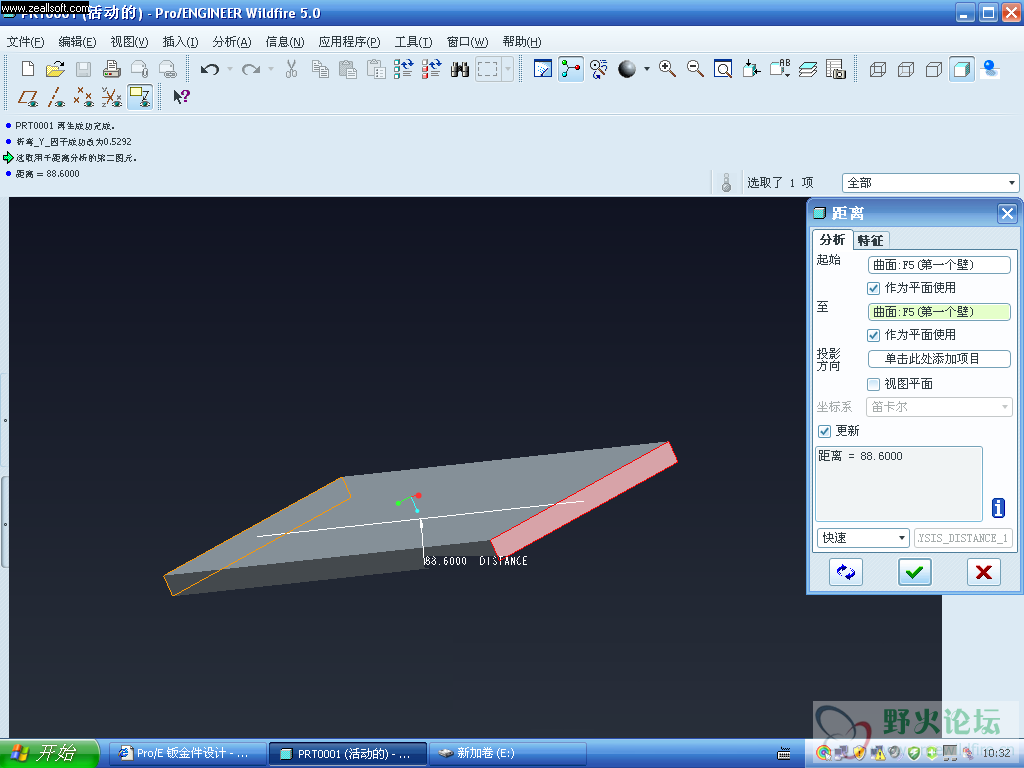Print the model with the printer icon
The width and height of the screenshot is (1024, 768).
click(112, 69)
